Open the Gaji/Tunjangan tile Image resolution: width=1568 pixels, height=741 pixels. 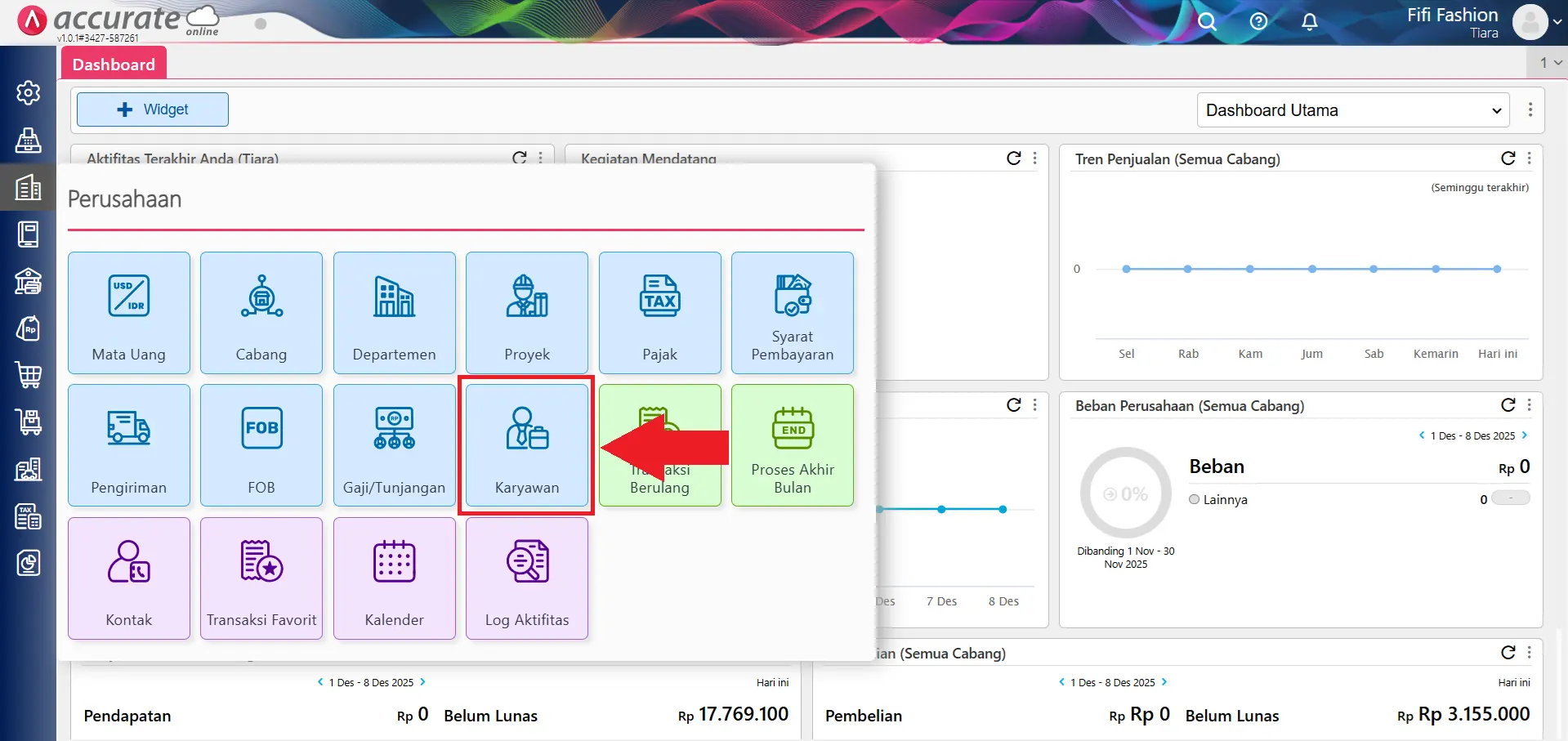click(x=394, y=445)
